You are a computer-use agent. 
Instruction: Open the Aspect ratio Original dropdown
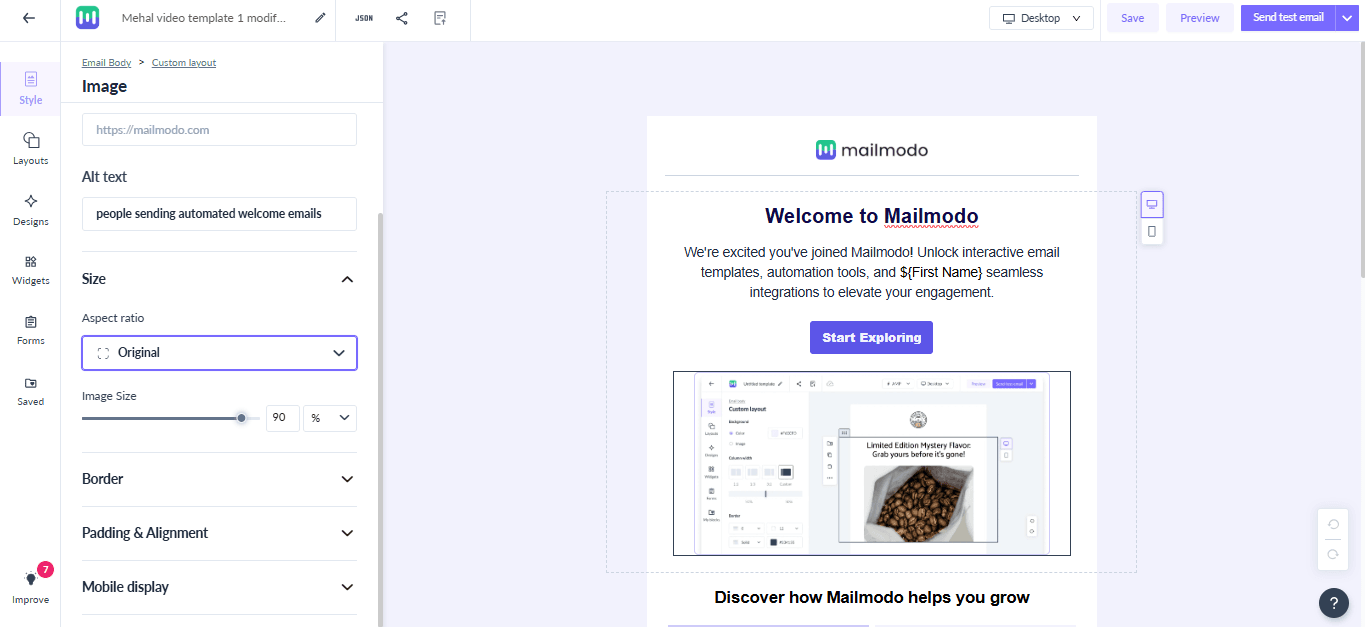(219, 353)
